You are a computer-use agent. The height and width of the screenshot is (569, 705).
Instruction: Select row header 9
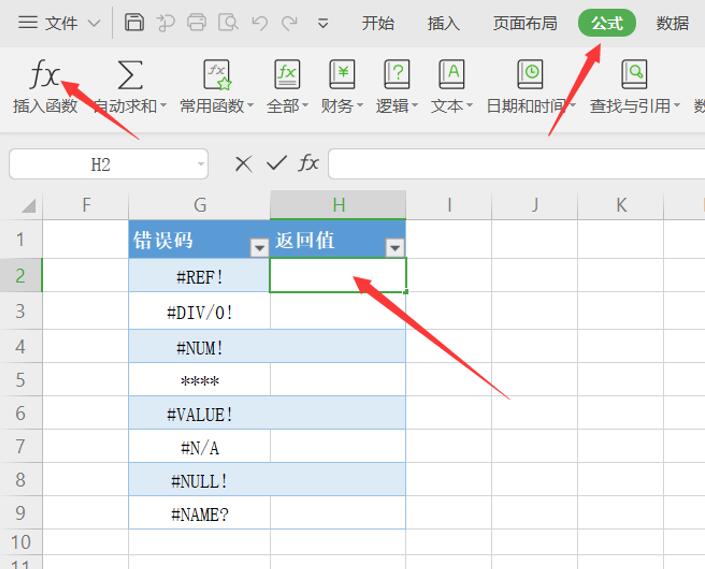[x=21, y=513]
